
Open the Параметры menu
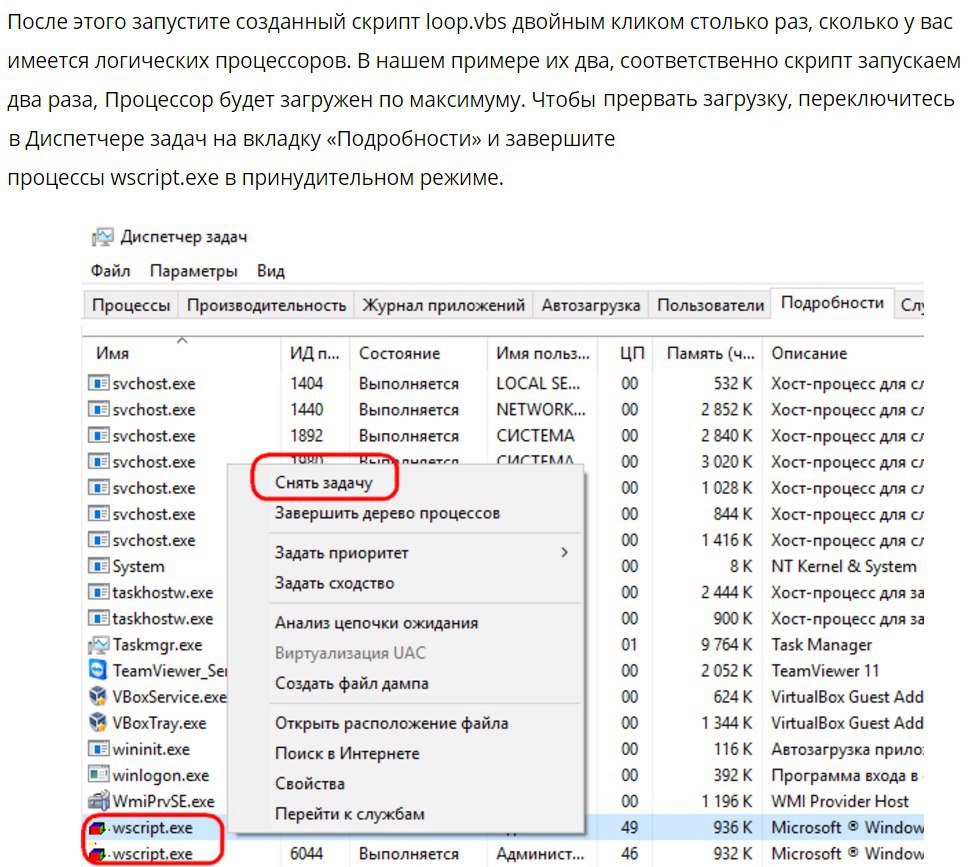click(194, 271)
